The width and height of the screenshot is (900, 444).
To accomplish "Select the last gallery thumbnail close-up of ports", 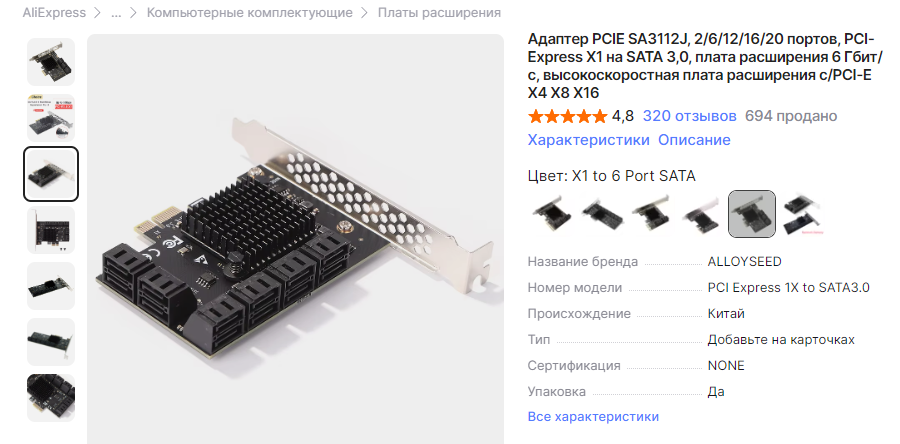I will 51,398.
